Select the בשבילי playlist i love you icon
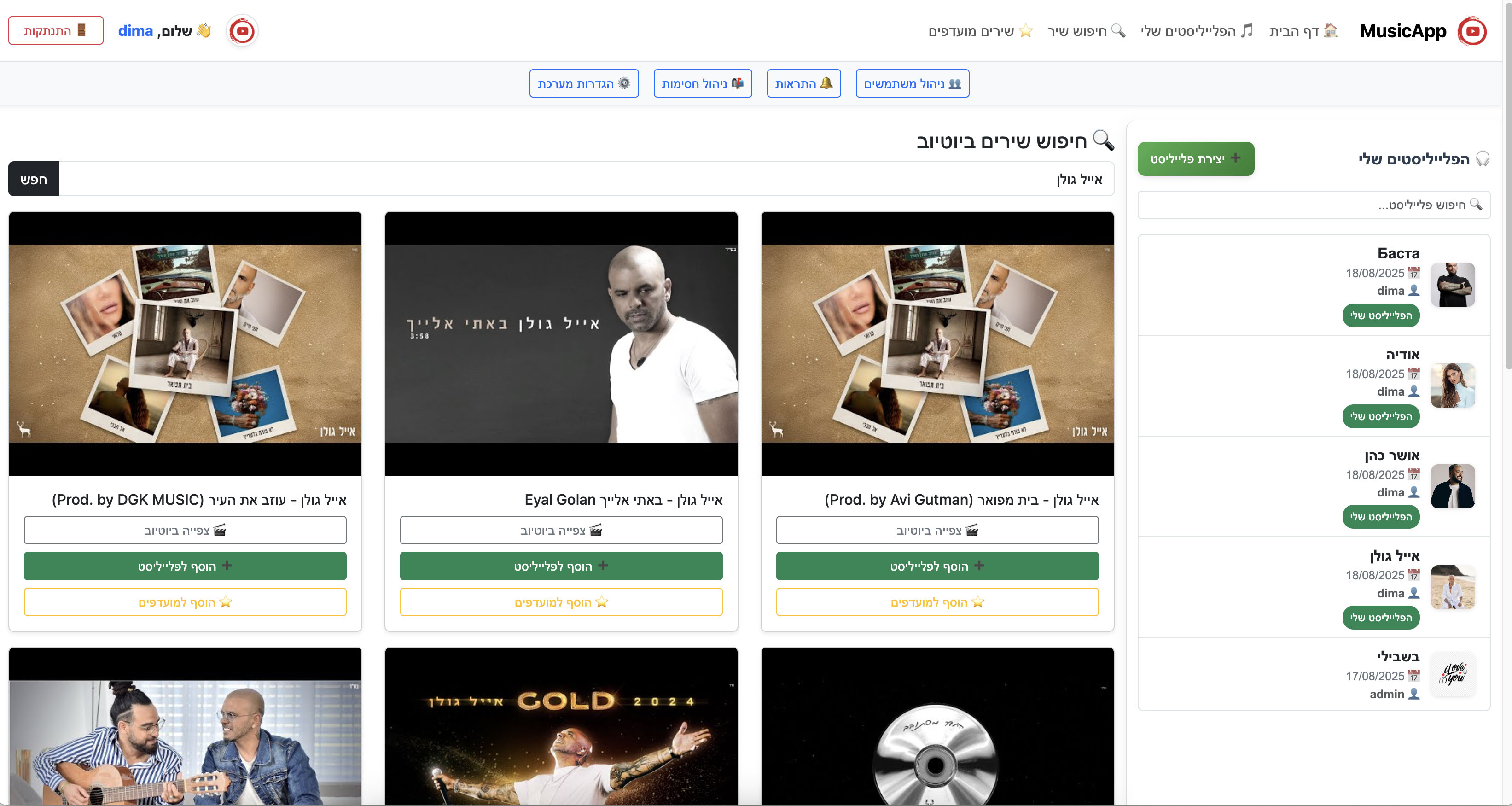1512x806 pixels. [x=1452, y=674]
